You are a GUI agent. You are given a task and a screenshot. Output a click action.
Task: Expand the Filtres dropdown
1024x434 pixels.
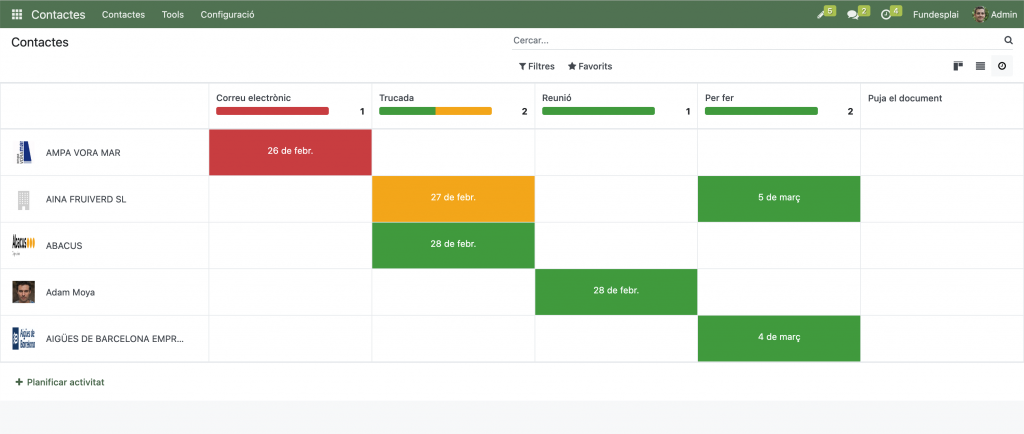(537, 66)
